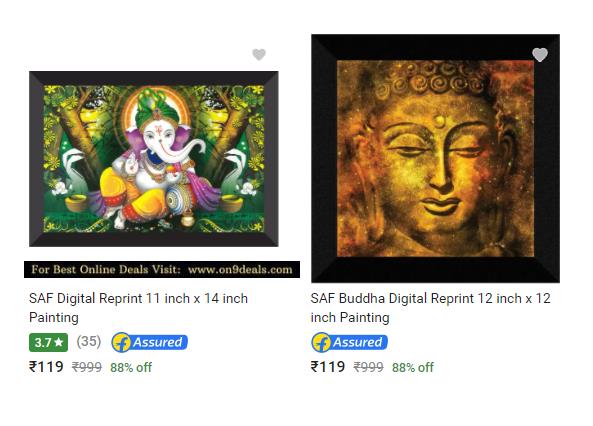Open the Buddha framed painting thumbnail
593x426 pixels.
tap(435, 159)
